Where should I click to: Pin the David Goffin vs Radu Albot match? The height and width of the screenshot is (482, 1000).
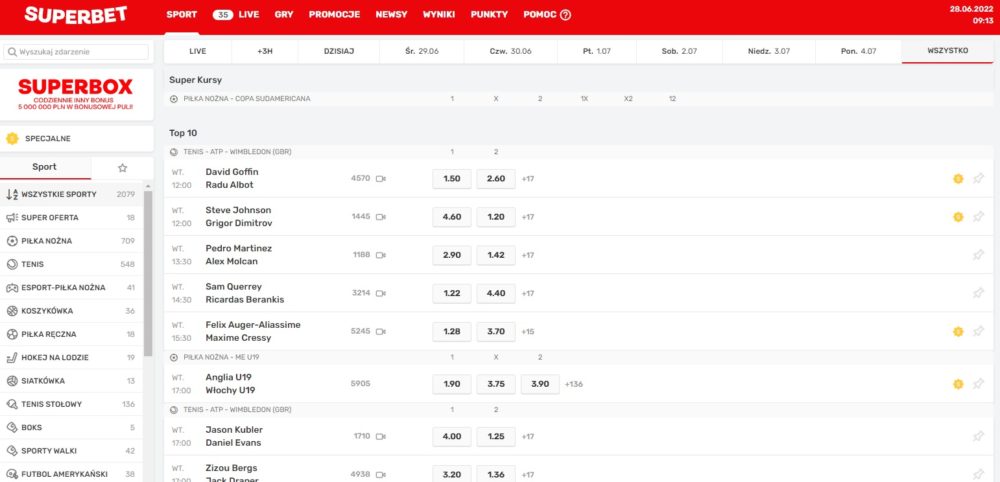978,179
